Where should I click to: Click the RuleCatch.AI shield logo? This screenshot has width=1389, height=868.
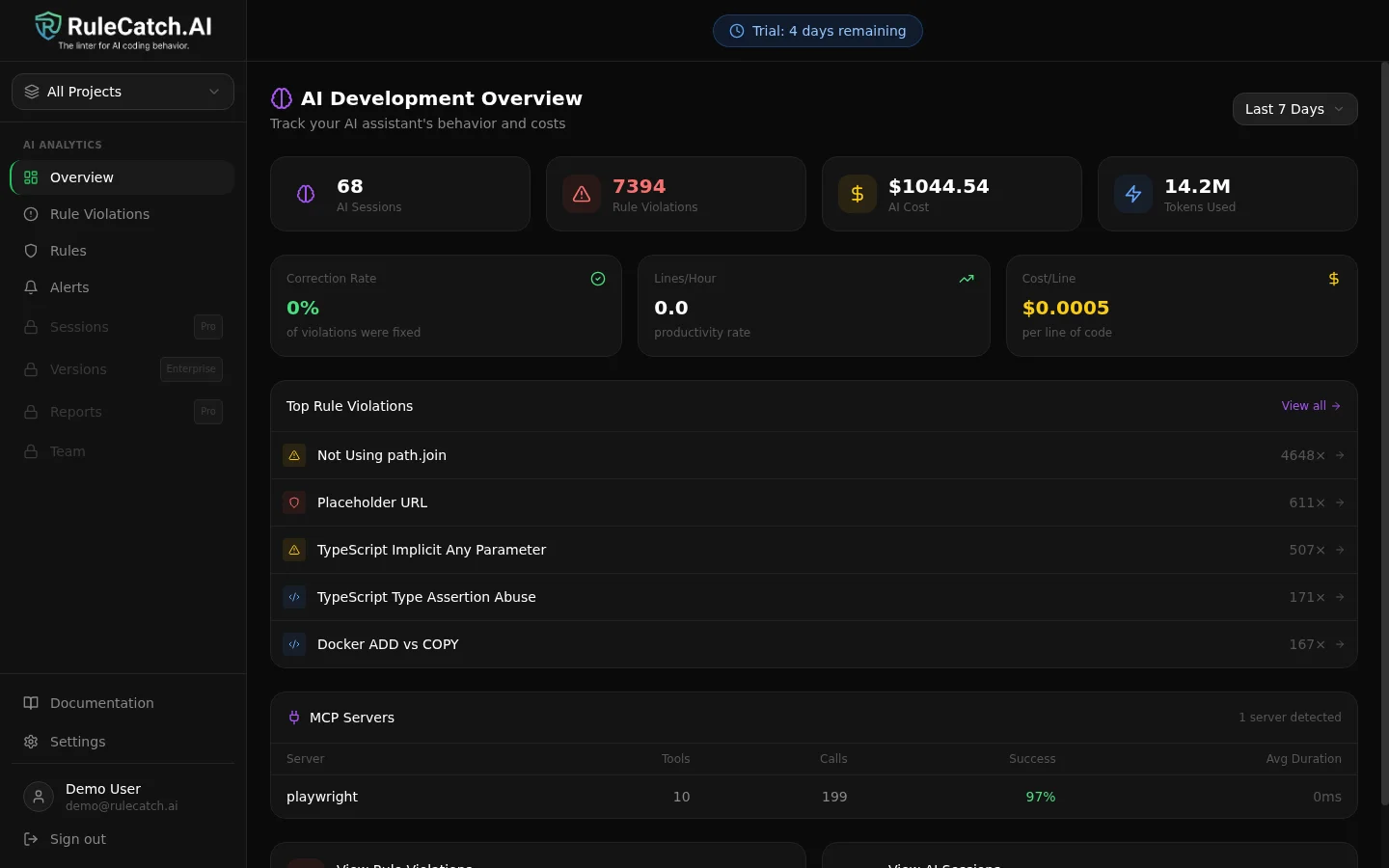tap(48, 26)
